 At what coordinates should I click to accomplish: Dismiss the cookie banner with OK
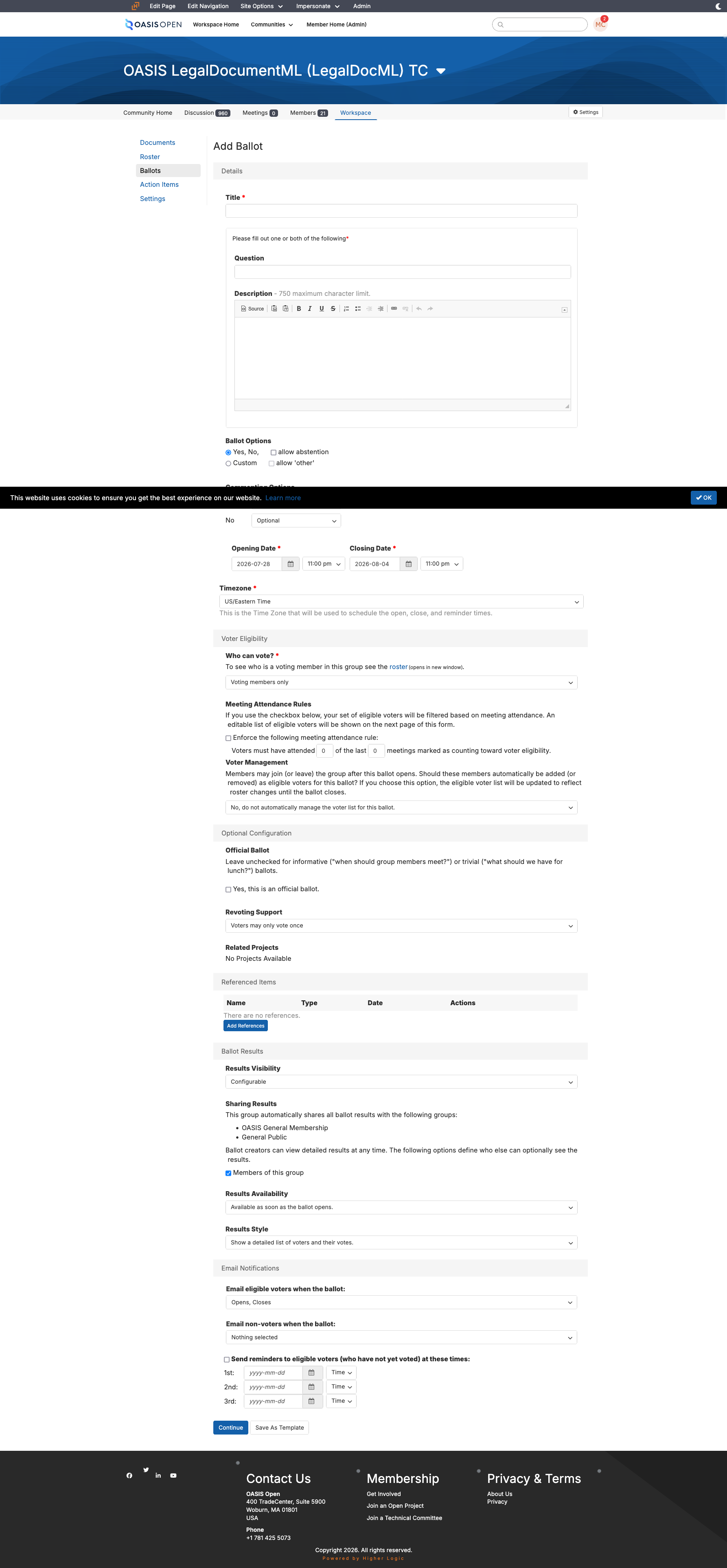tap(703, 498)
